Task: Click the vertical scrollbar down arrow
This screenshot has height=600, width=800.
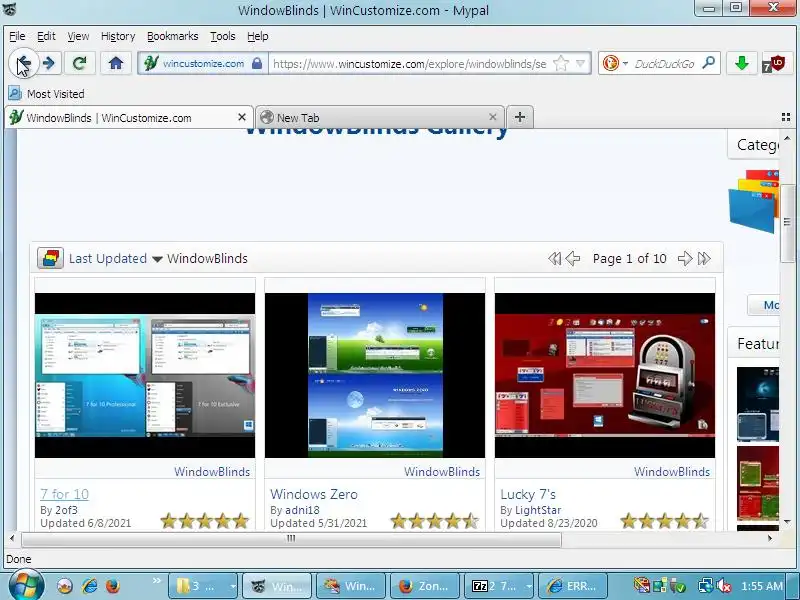Action: point(786,521)
